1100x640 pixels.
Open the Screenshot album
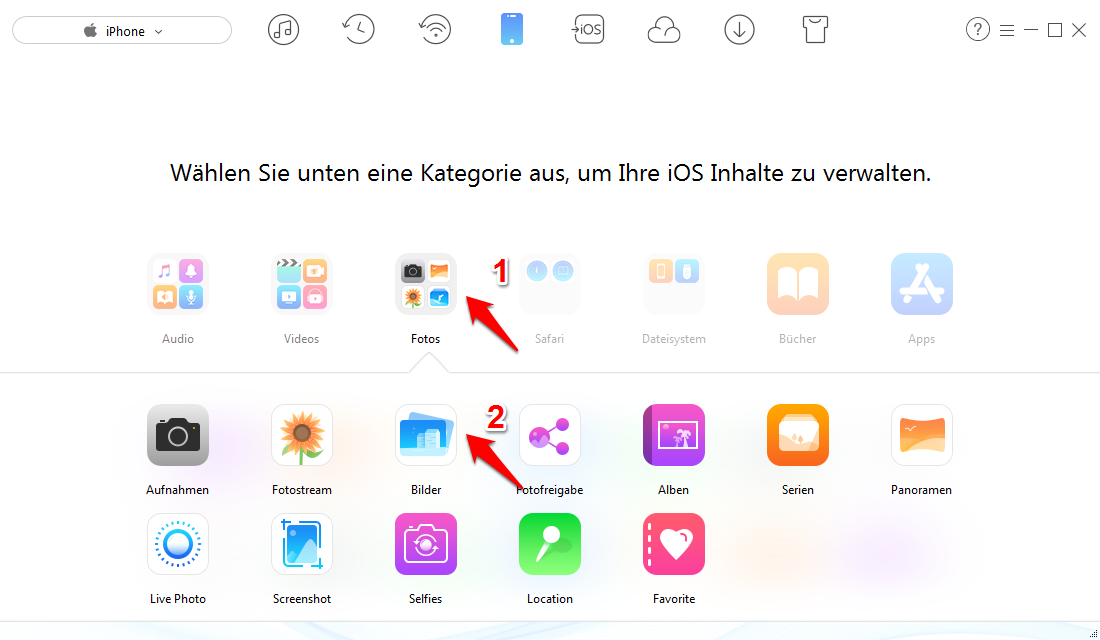[301, 544]
